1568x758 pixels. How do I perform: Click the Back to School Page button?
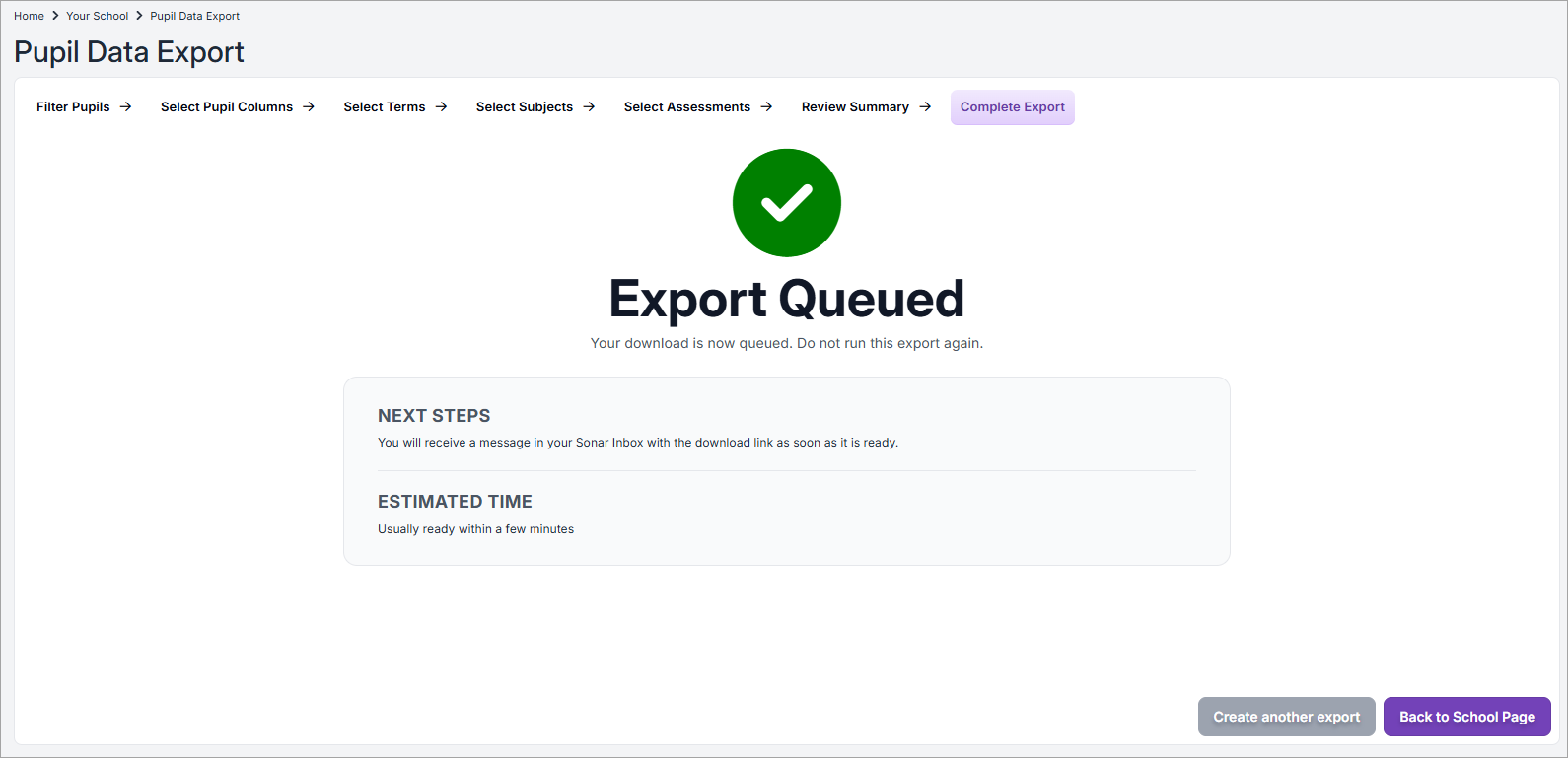tap(1466, 717)
